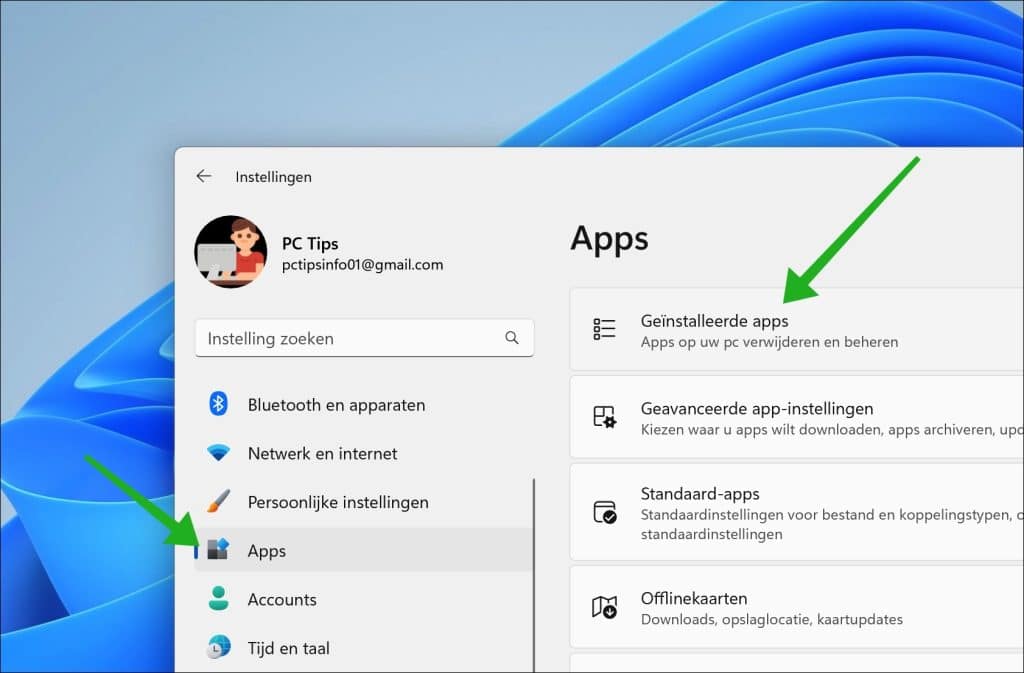The width and height of the screenshot is (1024, 673).
Task: Click the Offlinekaarten map icon
Action: click(604, 607)
